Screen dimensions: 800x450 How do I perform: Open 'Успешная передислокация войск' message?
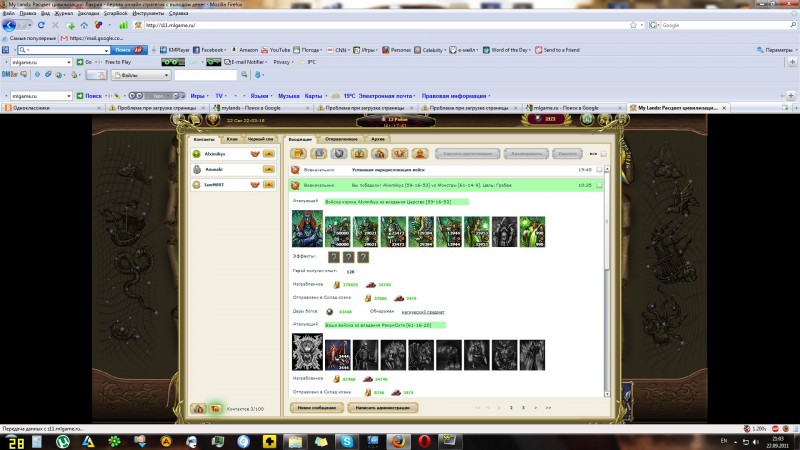click(x=388, y=170)
